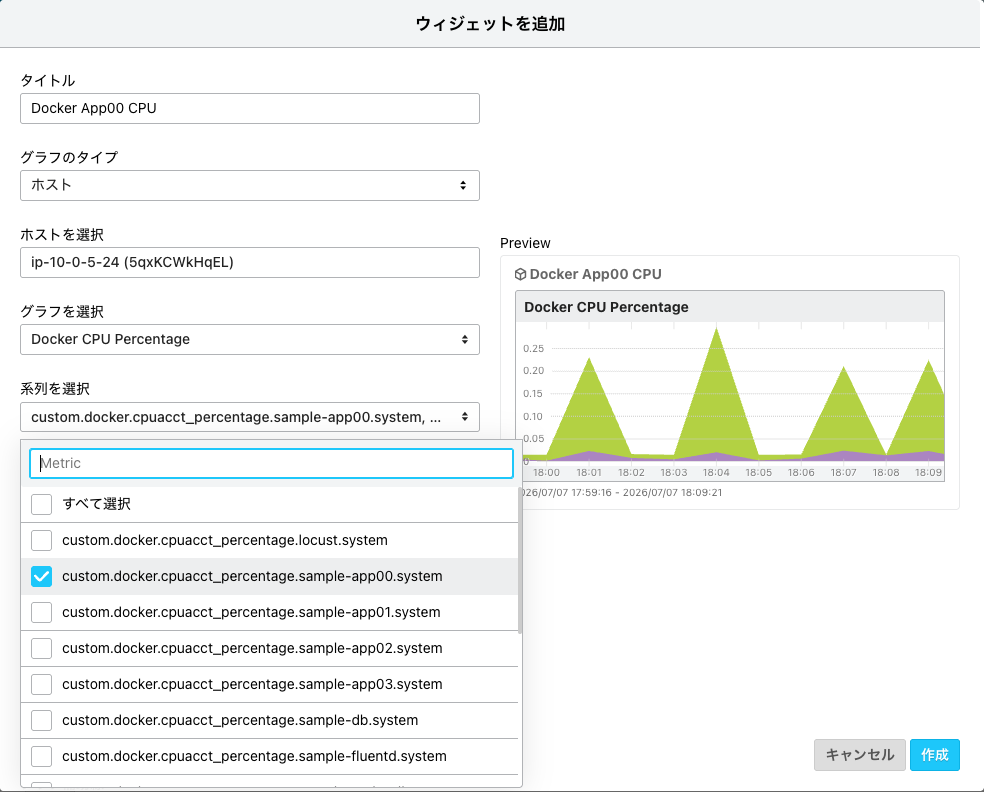Viewport: 984px width, 792px height.
Task: Check the locust.system series checkbox
Action: click(41, 540)
